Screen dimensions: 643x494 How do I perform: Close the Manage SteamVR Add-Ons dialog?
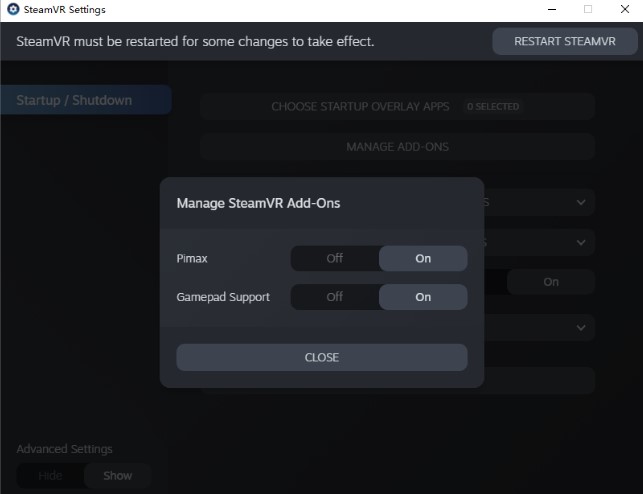(x=322, y=357)
